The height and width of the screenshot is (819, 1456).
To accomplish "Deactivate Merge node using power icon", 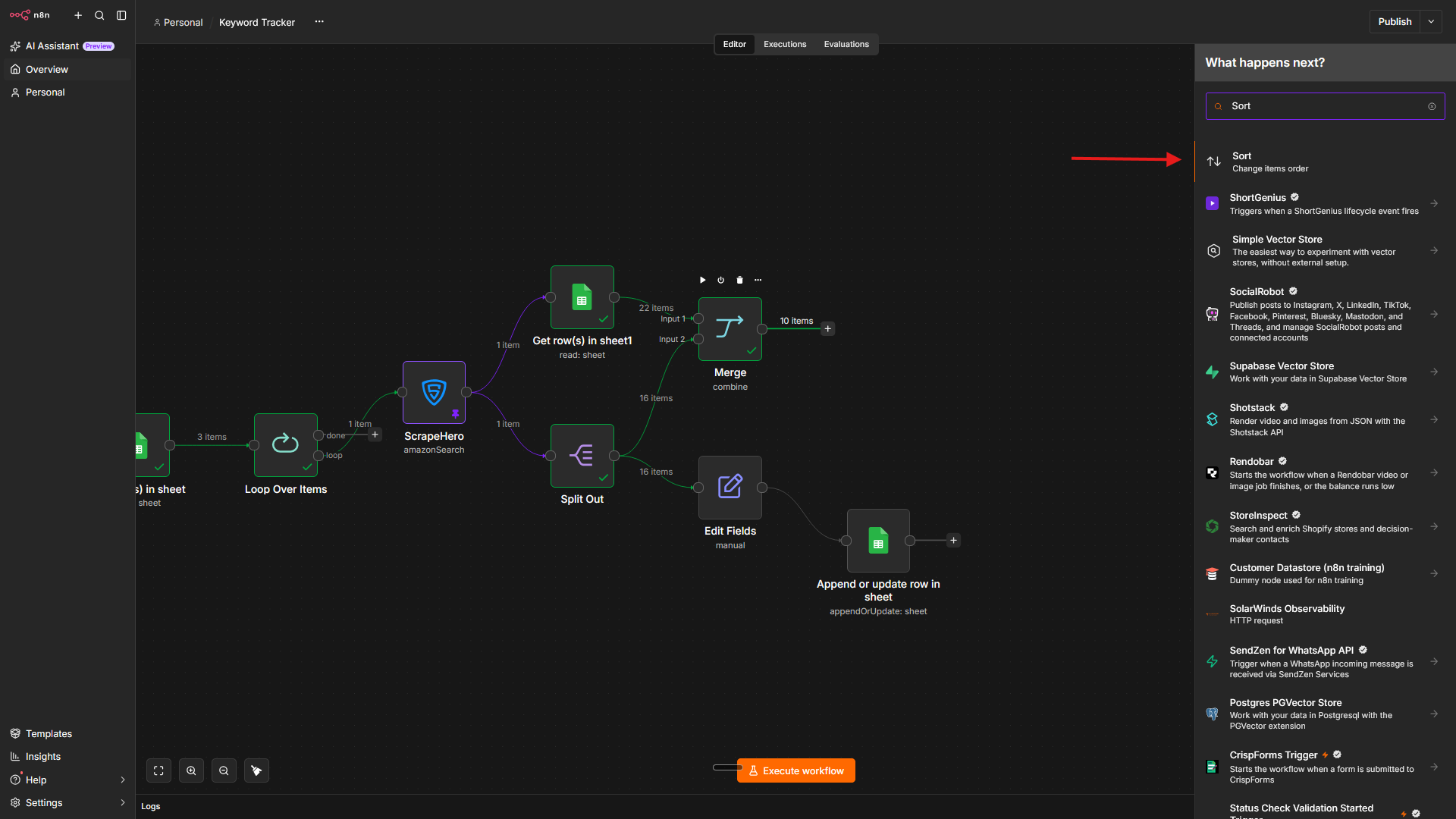I will [720, 280].
